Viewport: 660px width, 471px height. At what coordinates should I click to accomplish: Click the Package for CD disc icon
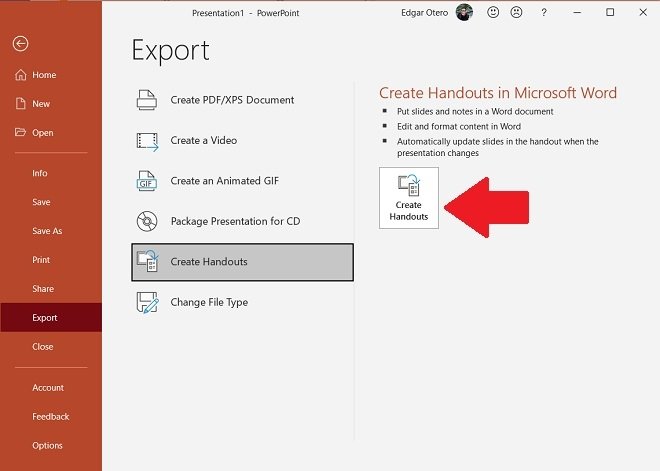coord(147,221)
